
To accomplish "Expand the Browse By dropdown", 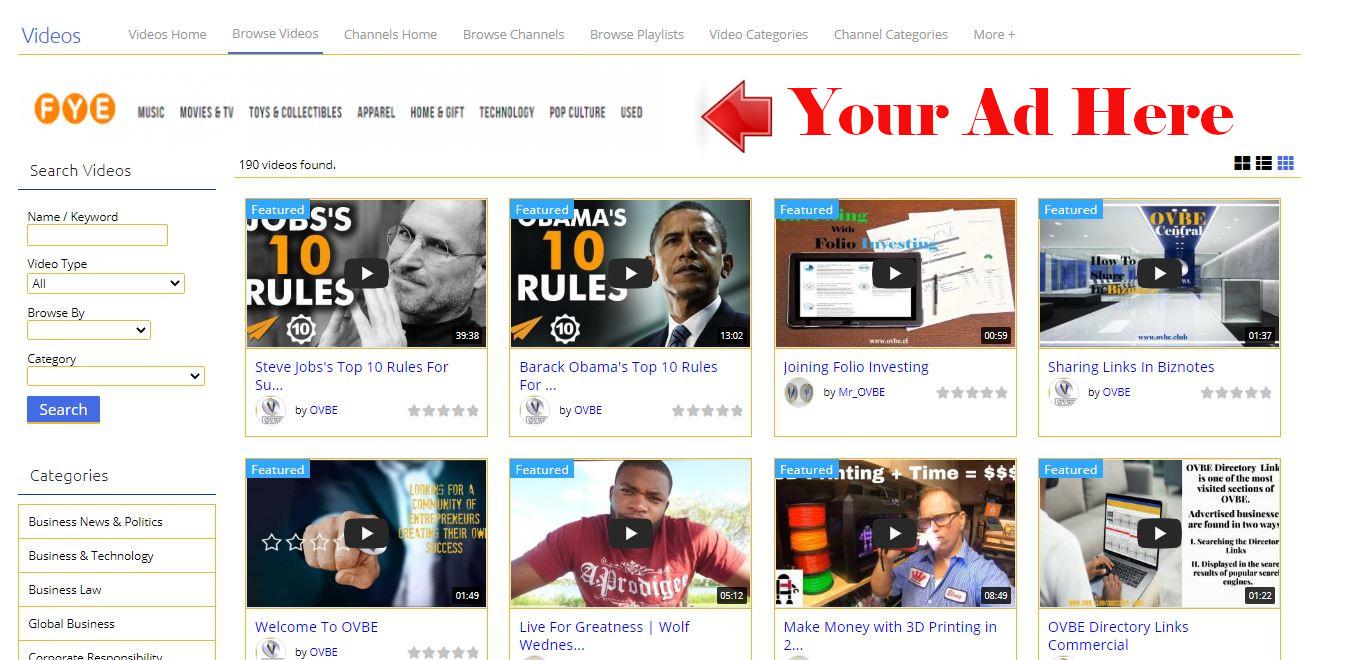I will (x=89, y=330).
